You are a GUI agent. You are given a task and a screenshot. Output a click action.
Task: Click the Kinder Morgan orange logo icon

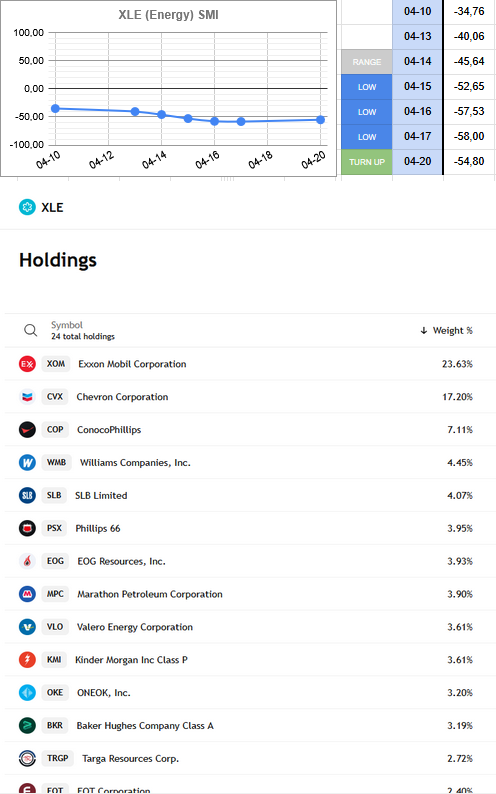pos(27,660)
